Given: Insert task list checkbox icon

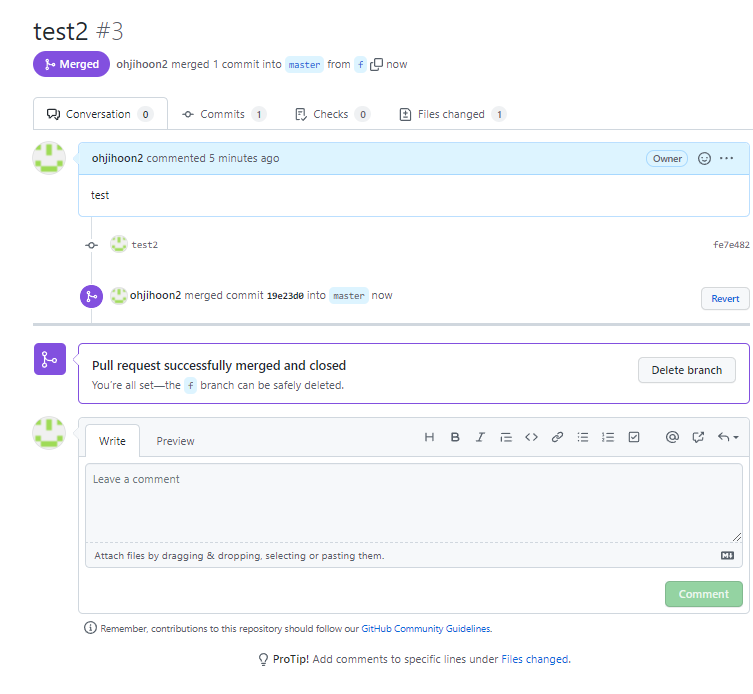Looking at the screenshot, I should 634,437.
